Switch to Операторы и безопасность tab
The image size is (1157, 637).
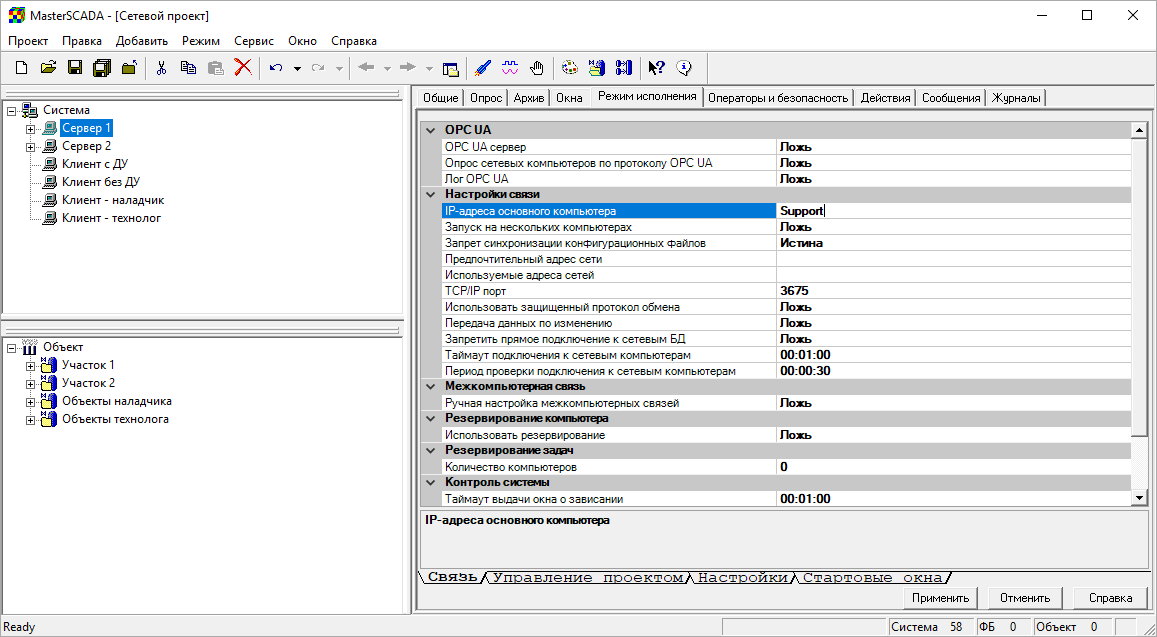click(778, 98)
